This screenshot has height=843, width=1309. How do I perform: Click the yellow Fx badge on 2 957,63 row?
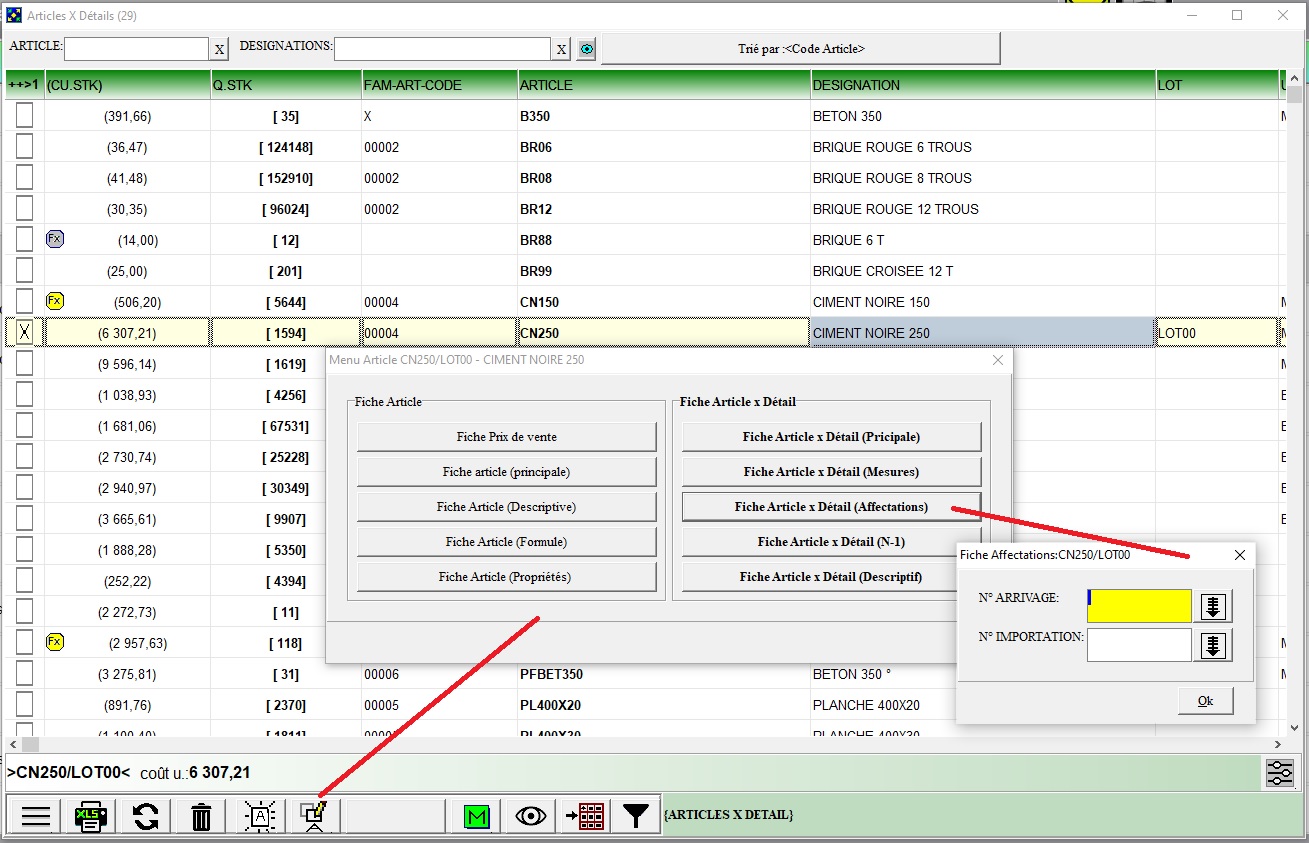click(x=55, y=642)
